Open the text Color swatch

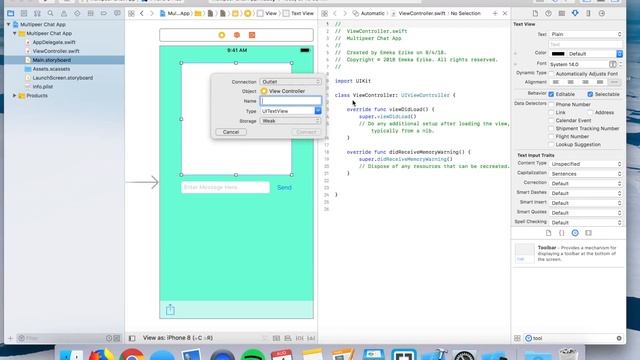point(558,54)
